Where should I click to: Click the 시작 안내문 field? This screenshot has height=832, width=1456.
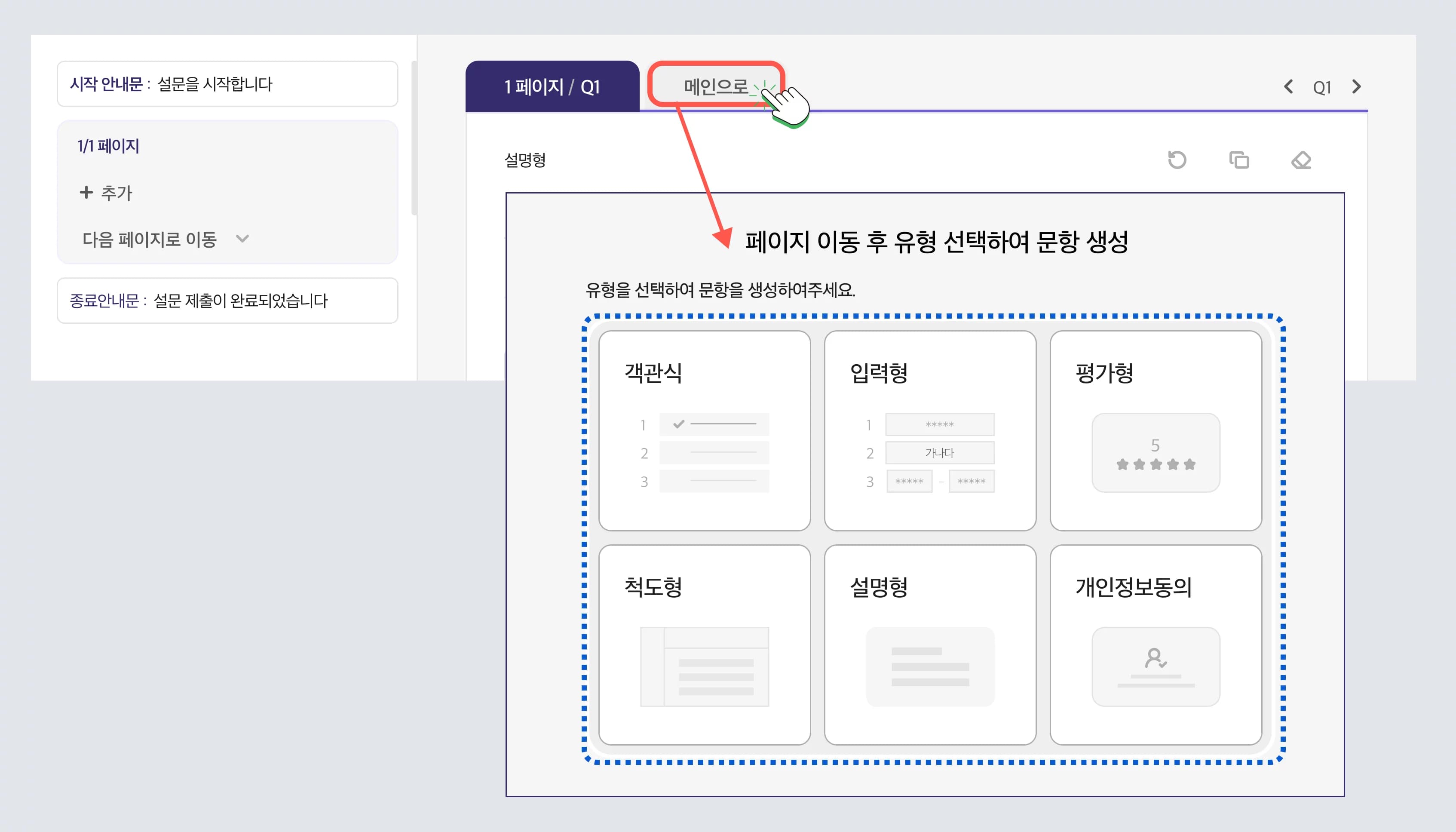[227, 84]
